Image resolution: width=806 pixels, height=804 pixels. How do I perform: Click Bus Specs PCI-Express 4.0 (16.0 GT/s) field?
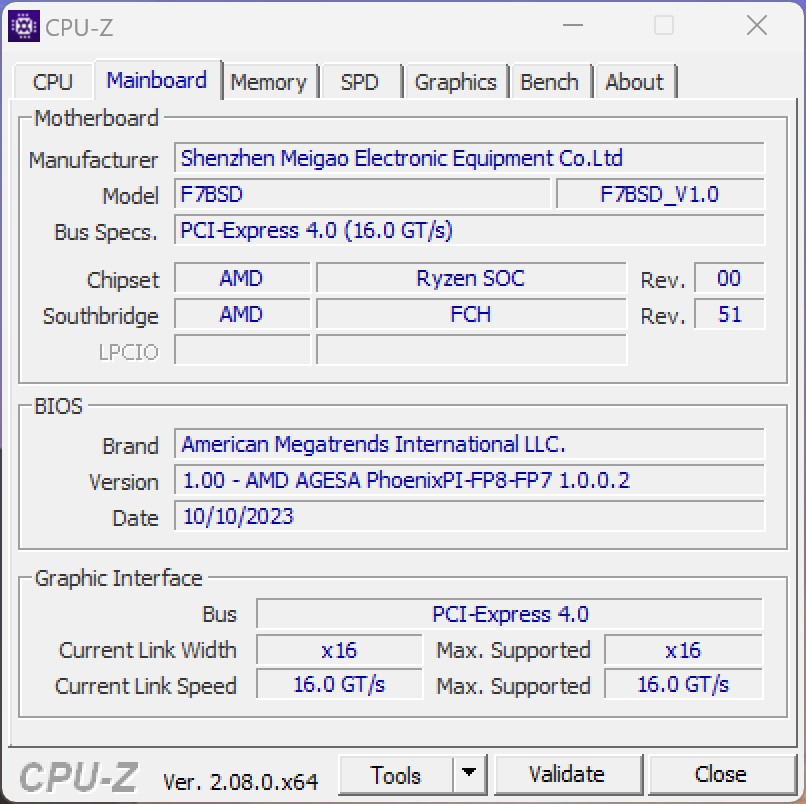pos(469,230)
